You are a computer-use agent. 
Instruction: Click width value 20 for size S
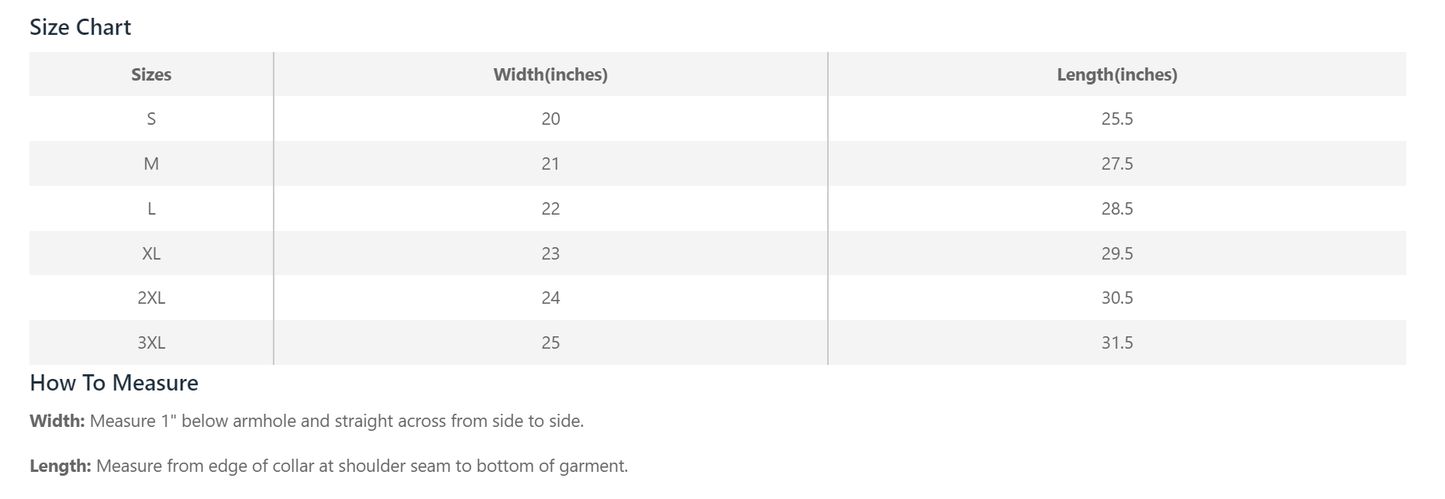click(550, 119)
